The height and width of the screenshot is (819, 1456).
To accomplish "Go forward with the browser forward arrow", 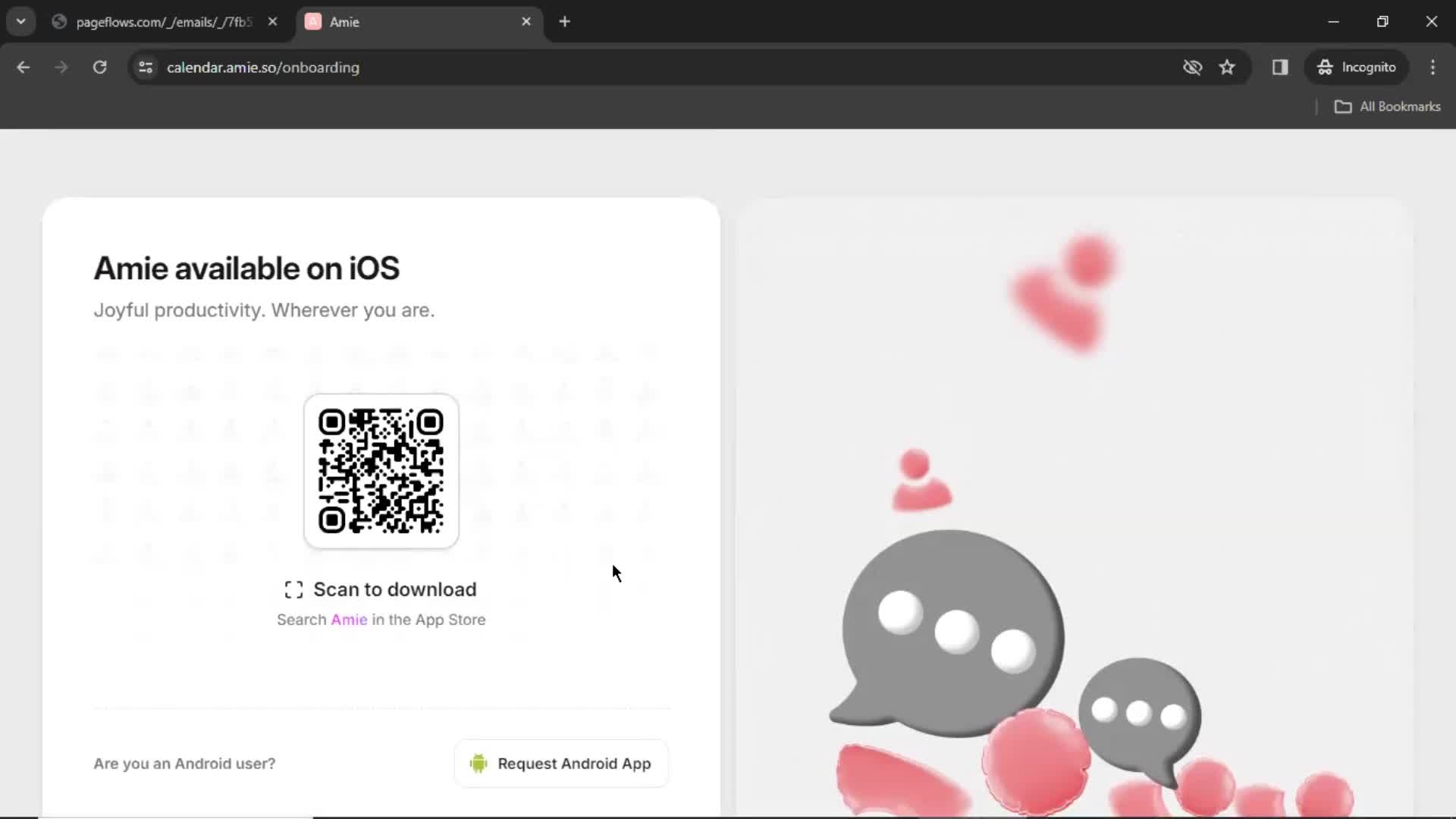I will 61,67.
